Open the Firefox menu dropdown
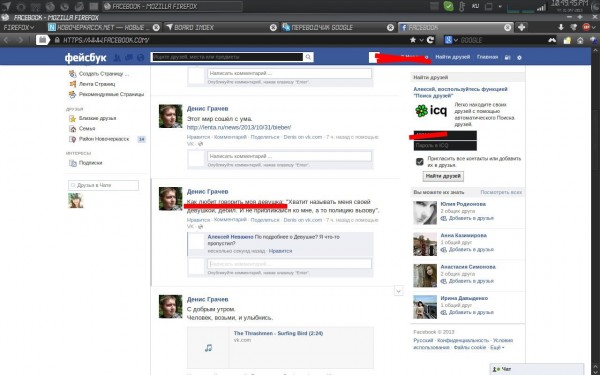This screenshot has width=600, height=375. point(19,28)
